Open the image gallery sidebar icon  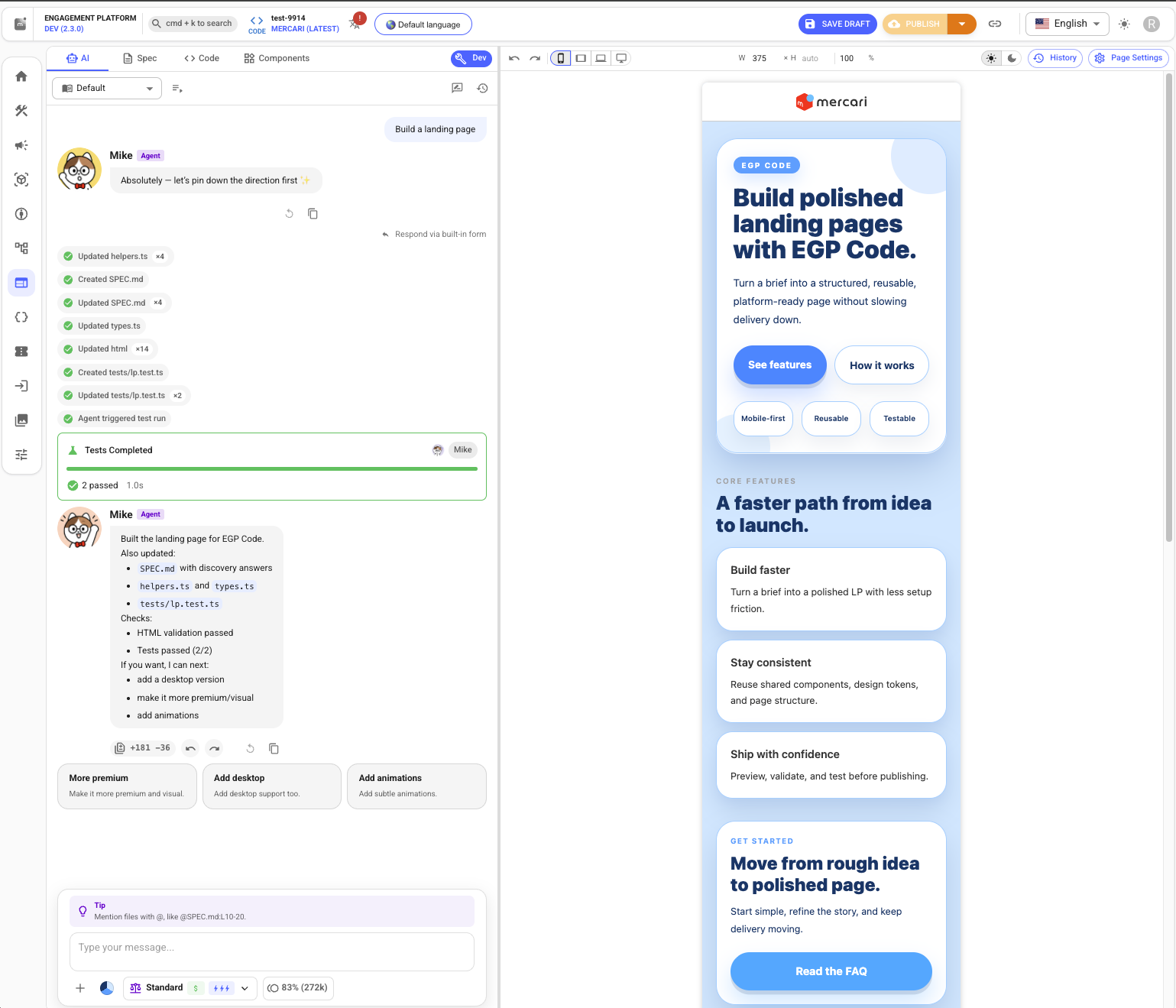click(x=21, y=420)
